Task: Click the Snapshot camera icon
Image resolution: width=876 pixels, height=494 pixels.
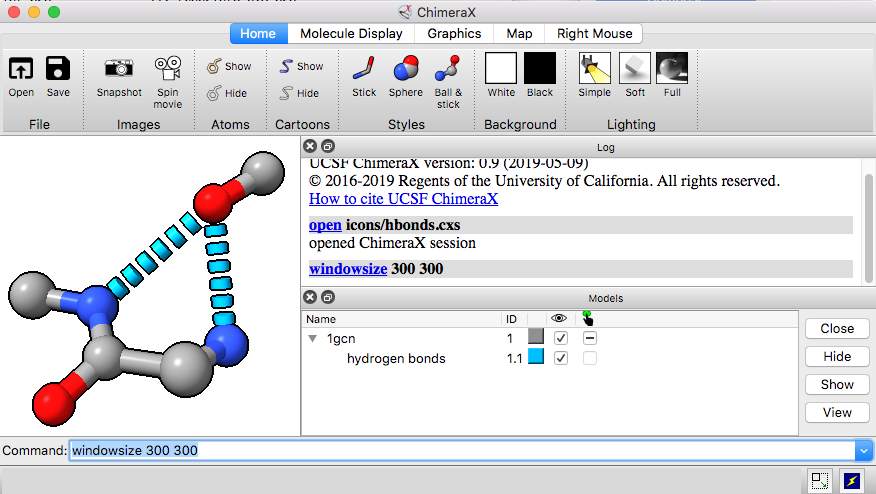Action: click(119, 69)
